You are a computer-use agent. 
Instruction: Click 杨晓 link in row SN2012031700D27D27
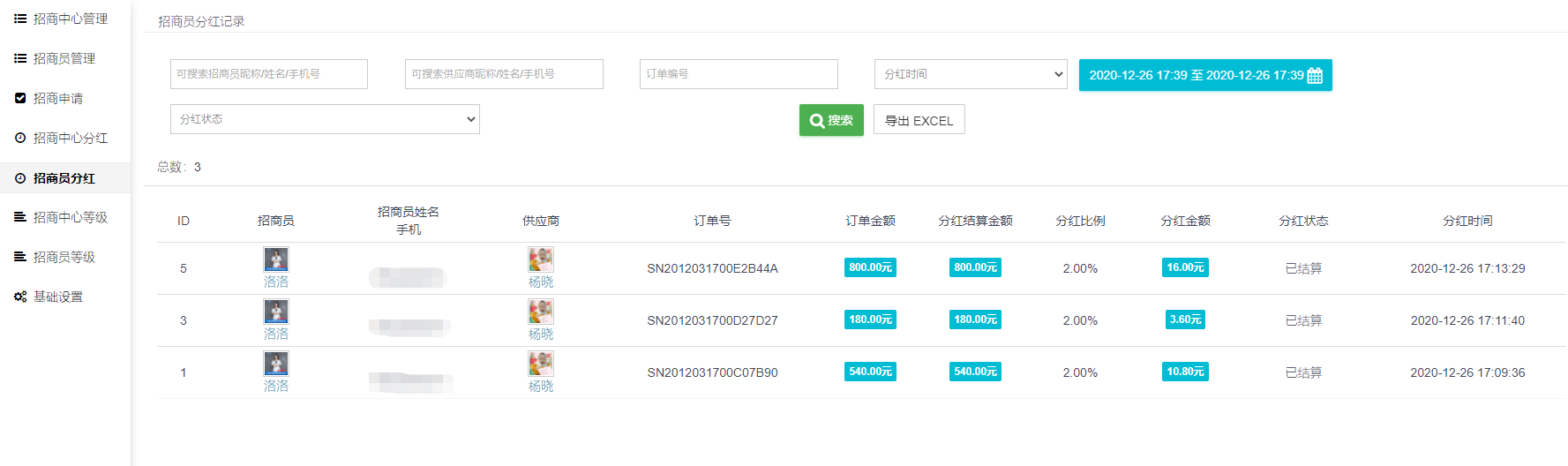point(541,334)
